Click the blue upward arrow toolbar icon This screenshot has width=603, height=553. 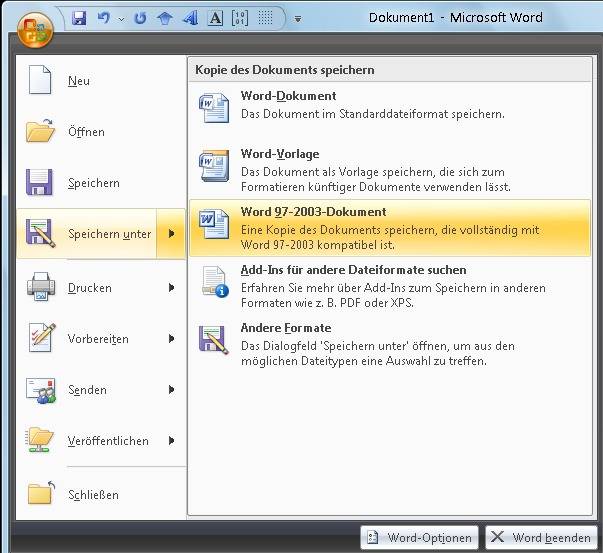pos(165,18)
